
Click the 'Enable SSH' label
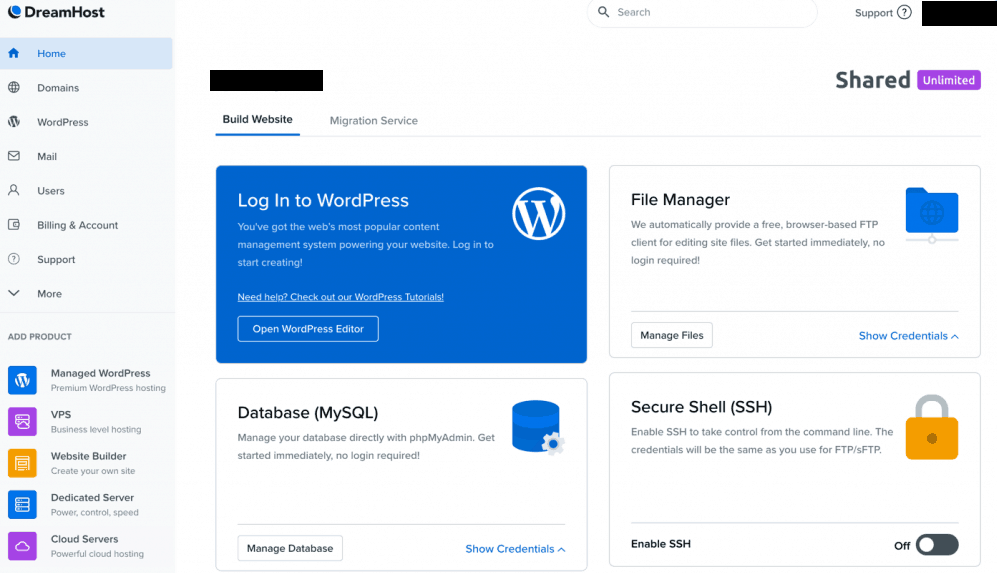click(x=661, y=544)
